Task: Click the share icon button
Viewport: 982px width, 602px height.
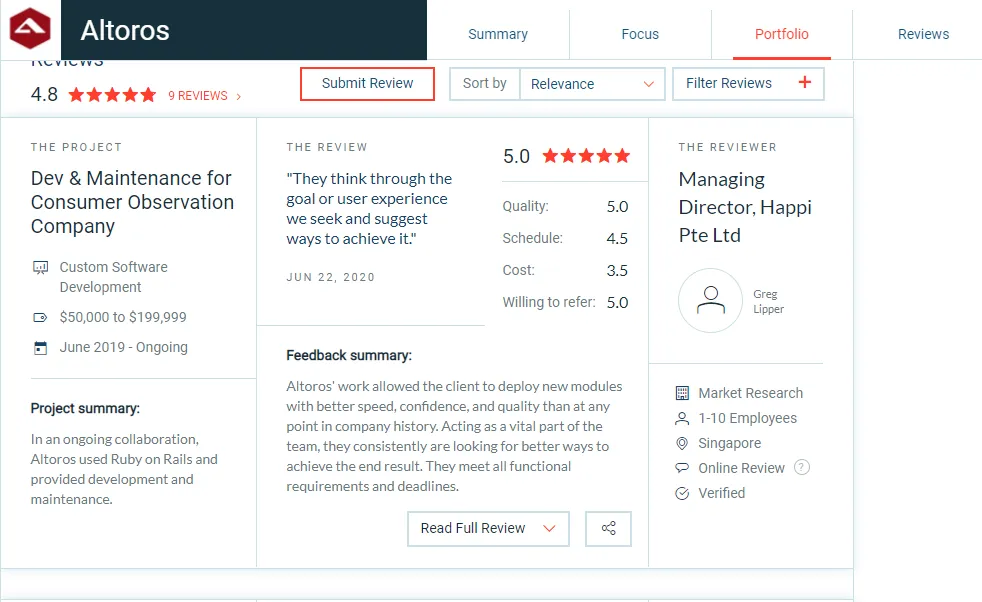Action: pos(608,529)
